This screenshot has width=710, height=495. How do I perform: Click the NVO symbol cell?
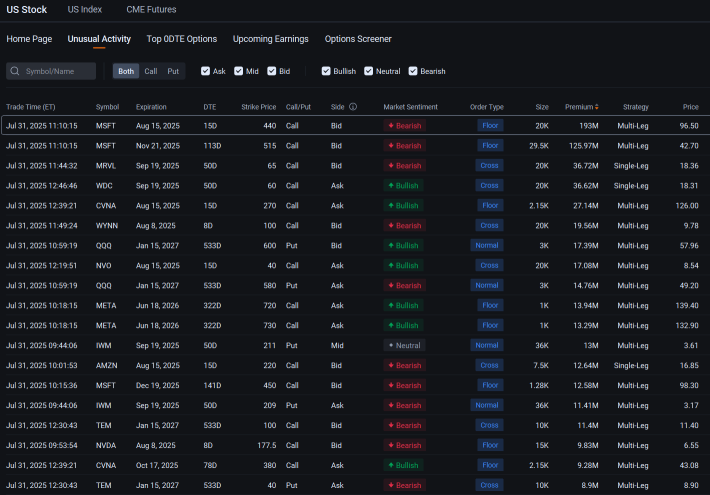(103, 265)
